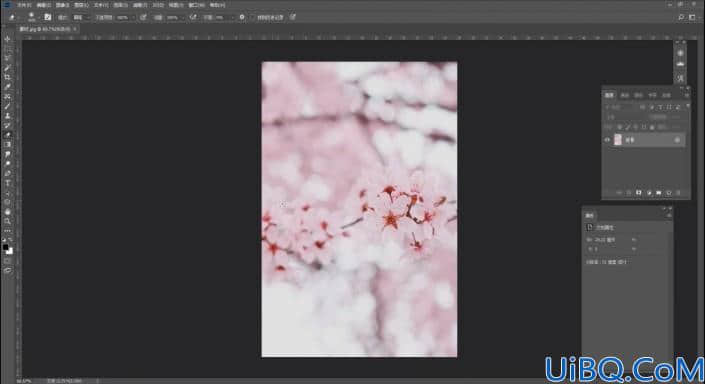Click the Background layer lock icon
The image size is (705, 384).
click(x=677, y=140)
